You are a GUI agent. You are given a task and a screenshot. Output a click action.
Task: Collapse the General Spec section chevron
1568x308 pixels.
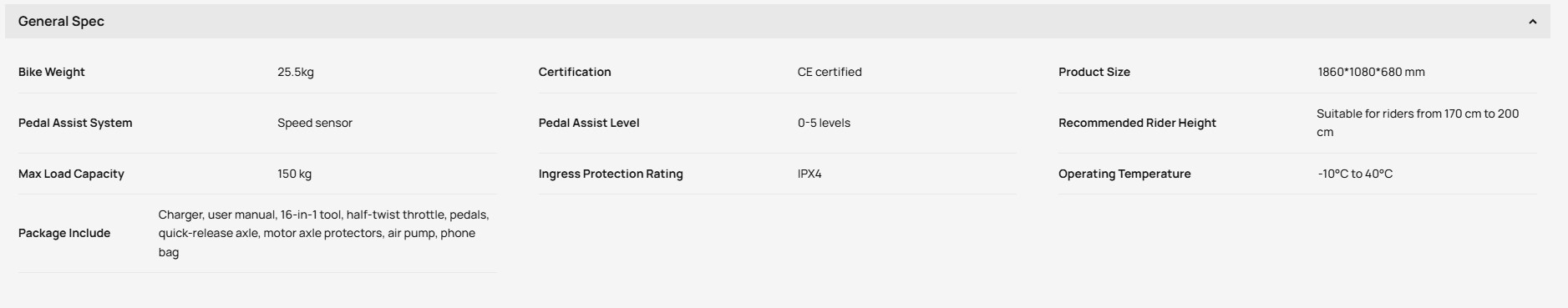point(1532,22)
